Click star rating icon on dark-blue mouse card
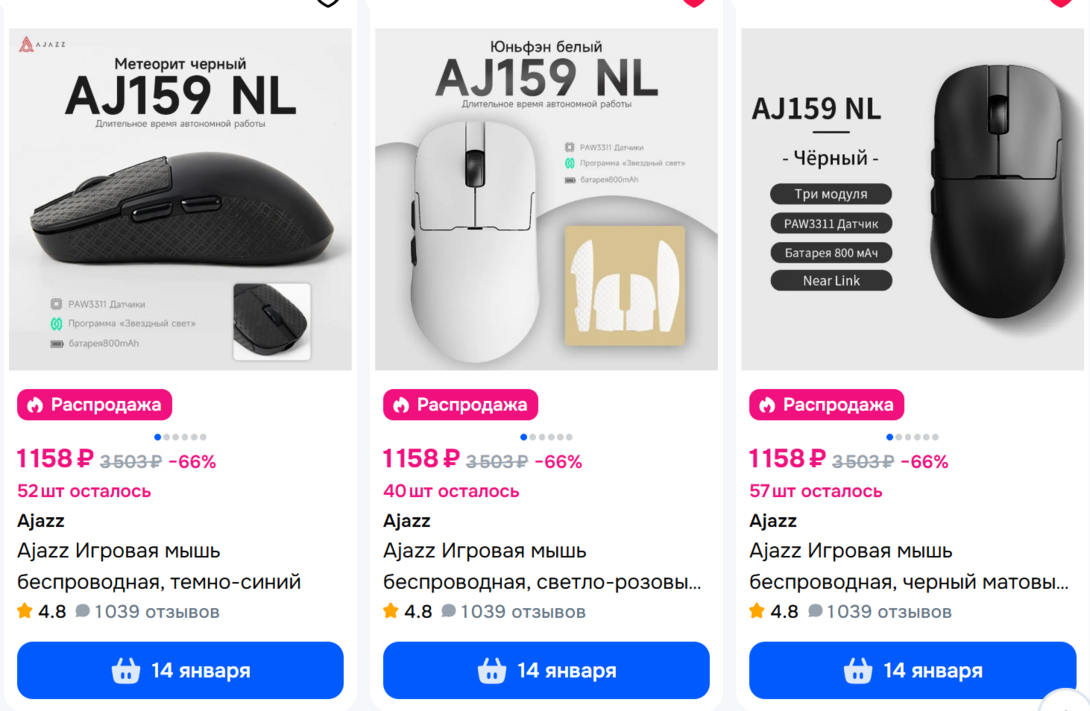1090x711 pixels. 25,611
